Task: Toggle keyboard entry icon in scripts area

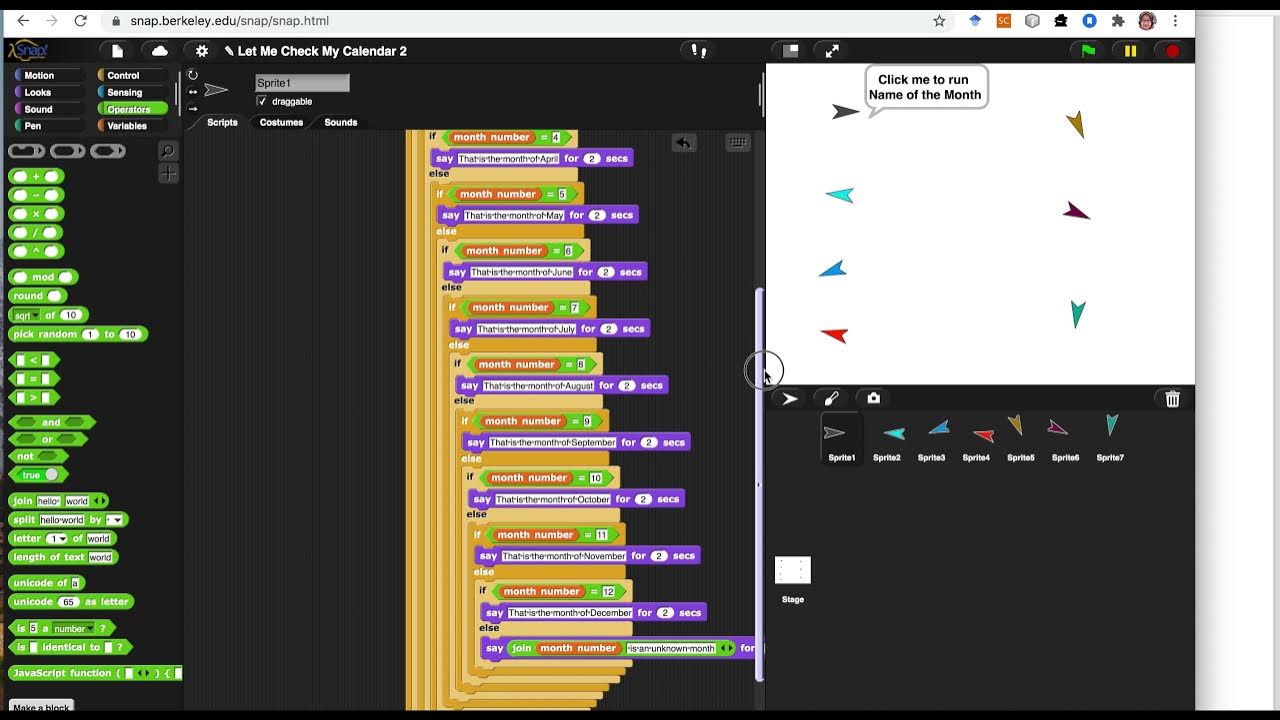Action: click(x=737, y=143)
